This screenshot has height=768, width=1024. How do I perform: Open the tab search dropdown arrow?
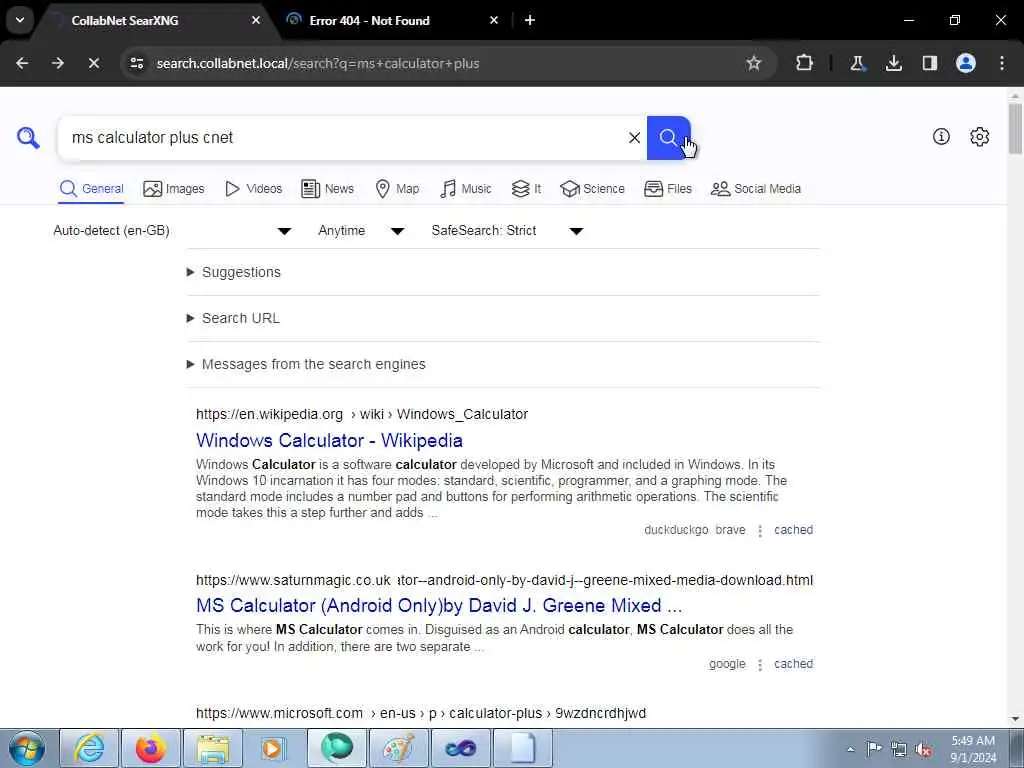pos(20,20)
